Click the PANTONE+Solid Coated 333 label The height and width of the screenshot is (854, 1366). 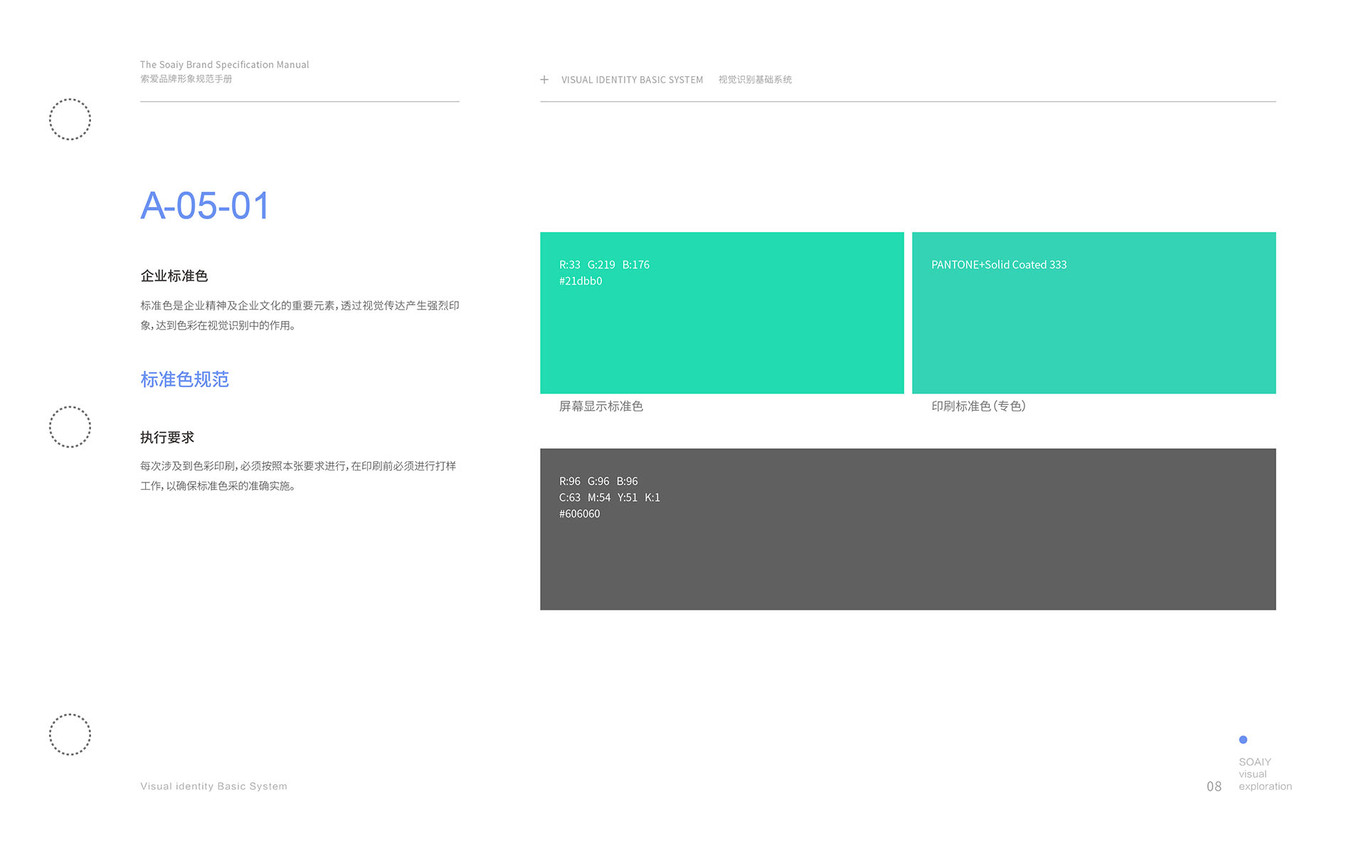pyautogui.click(x=999, y=265)
